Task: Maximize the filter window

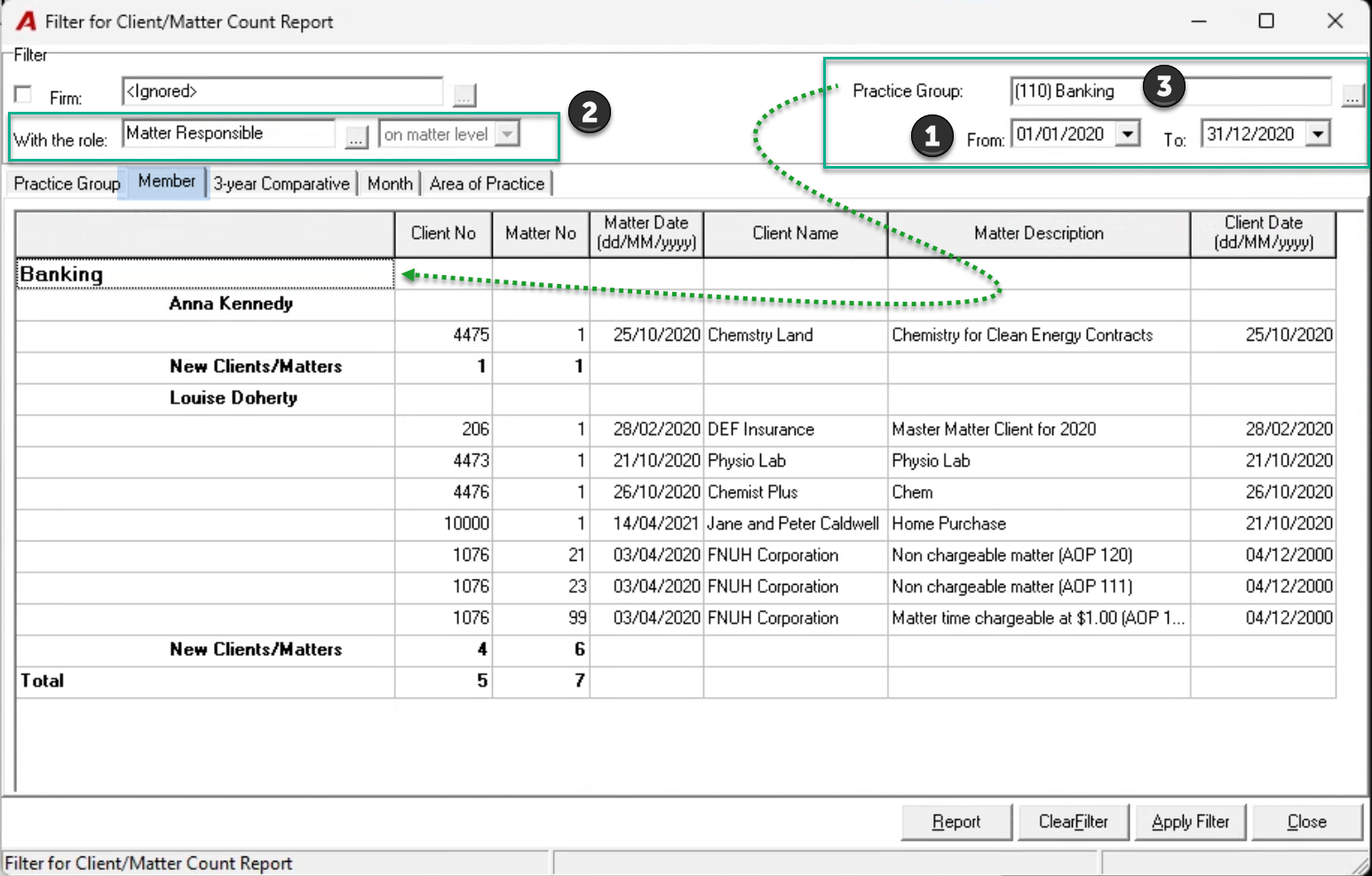Action: (x=1266, y=20)
